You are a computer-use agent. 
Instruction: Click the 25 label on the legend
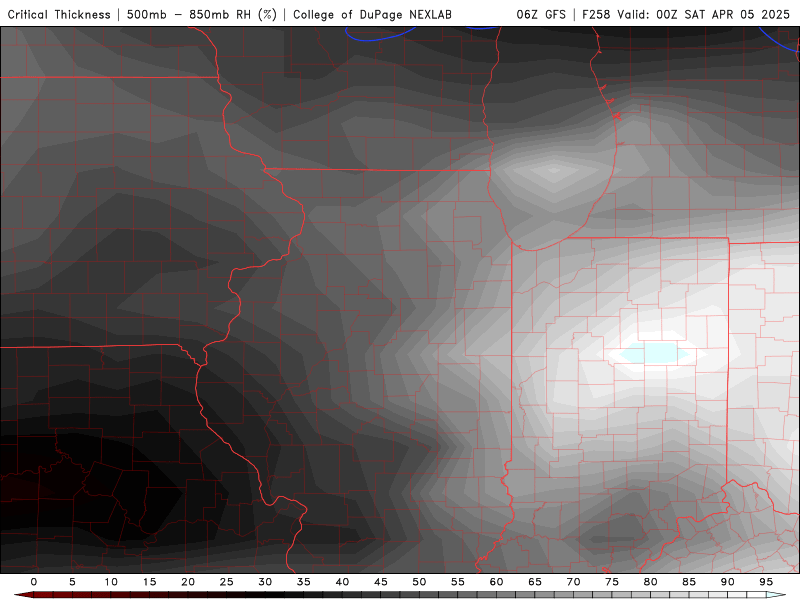click(x=227, y=582)
